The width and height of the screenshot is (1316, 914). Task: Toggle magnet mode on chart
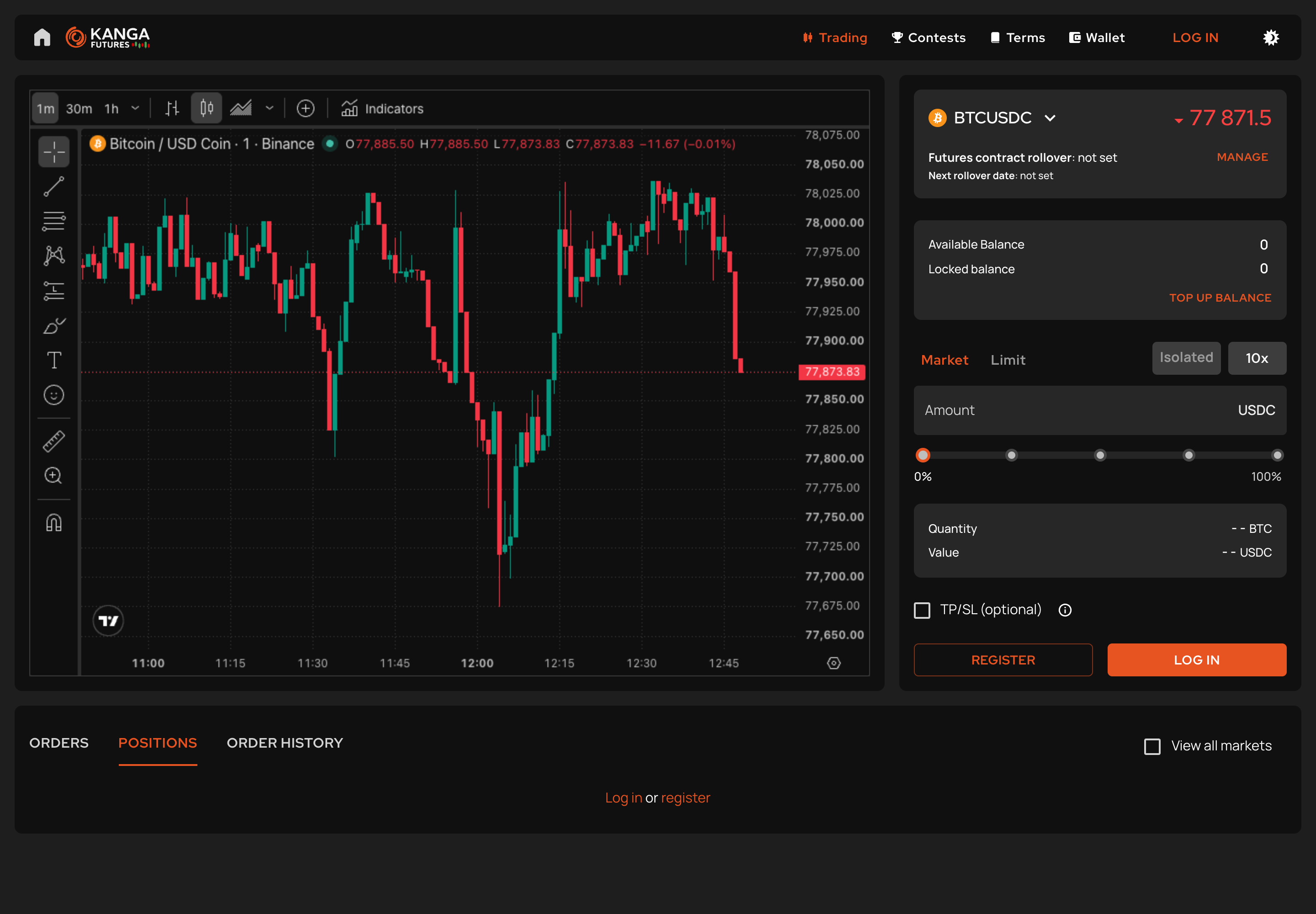click(54, 523)
